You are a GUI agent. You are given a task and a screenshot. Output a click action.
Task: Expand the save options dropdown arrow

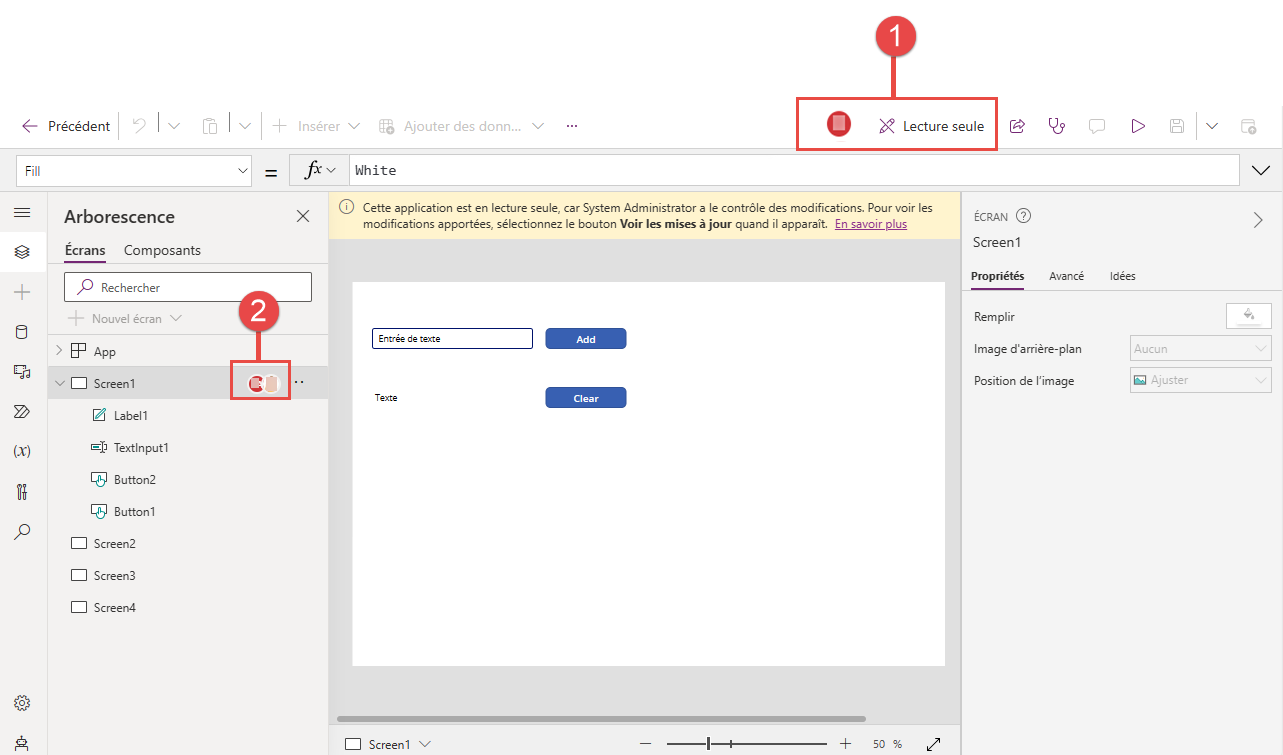1212,126
